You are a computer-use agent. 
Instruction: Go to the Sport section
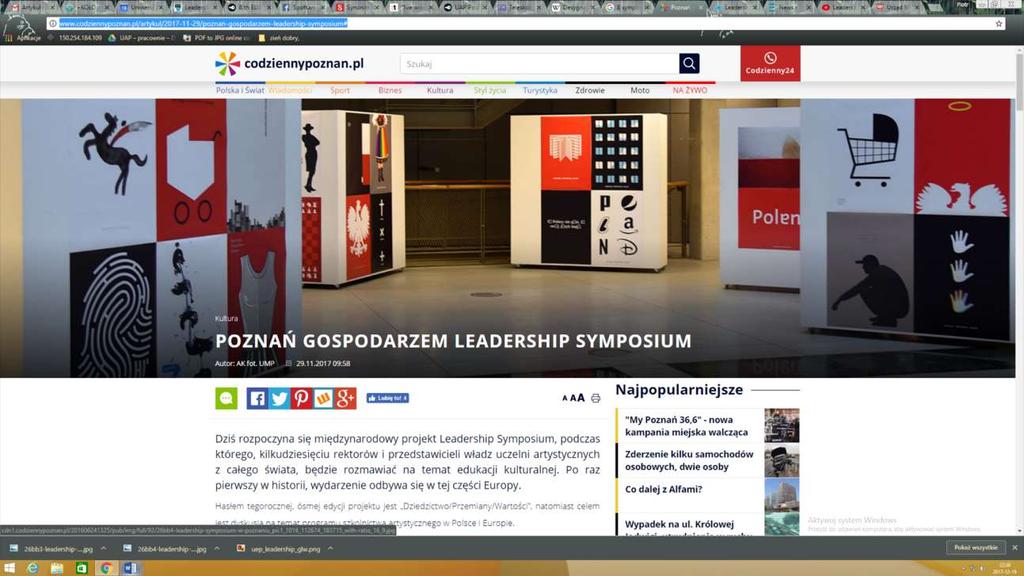tap(340, 90)
